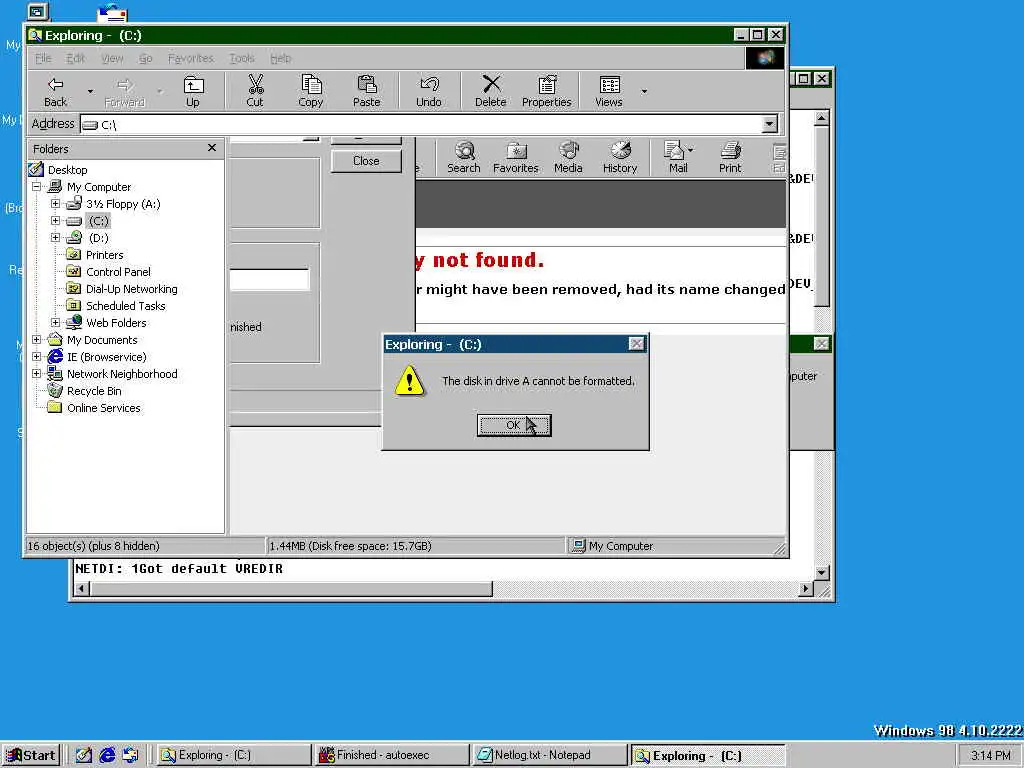Open Printers folder in tree
The width and height of the screenshot is (1024, 768).
104,255
